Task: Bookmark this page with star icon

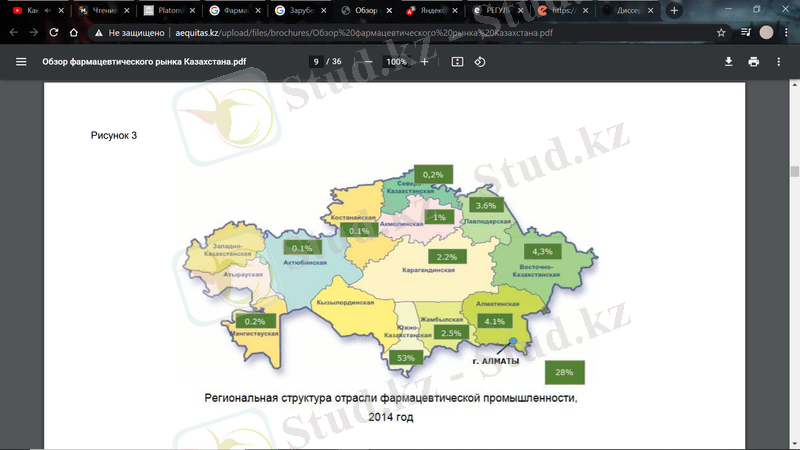Action: [721, 33]
